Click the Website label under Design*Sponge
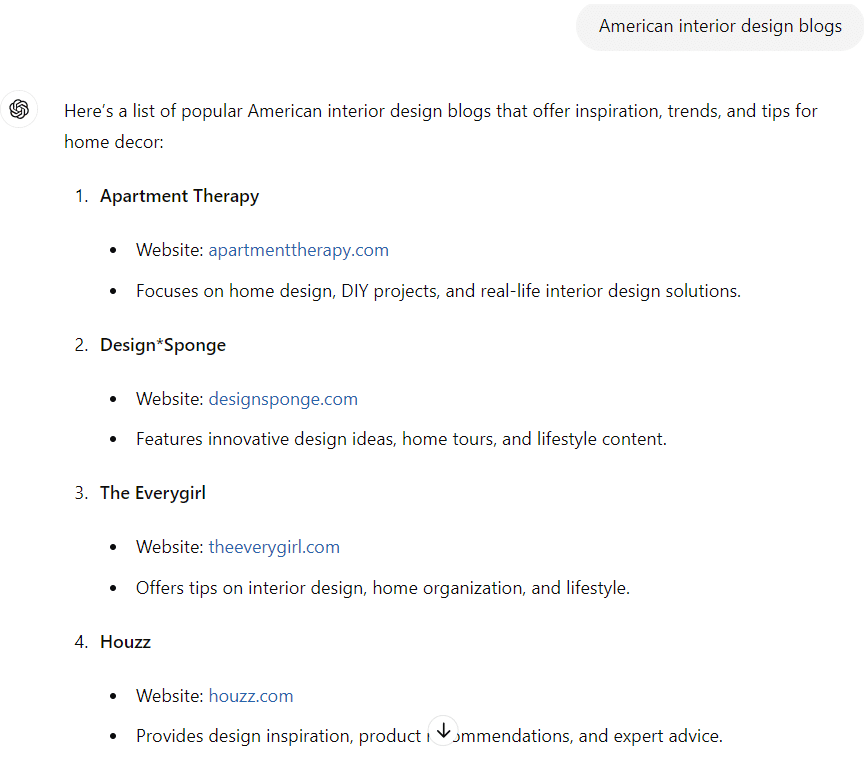864x765 pixels. [x=168, y=398]
